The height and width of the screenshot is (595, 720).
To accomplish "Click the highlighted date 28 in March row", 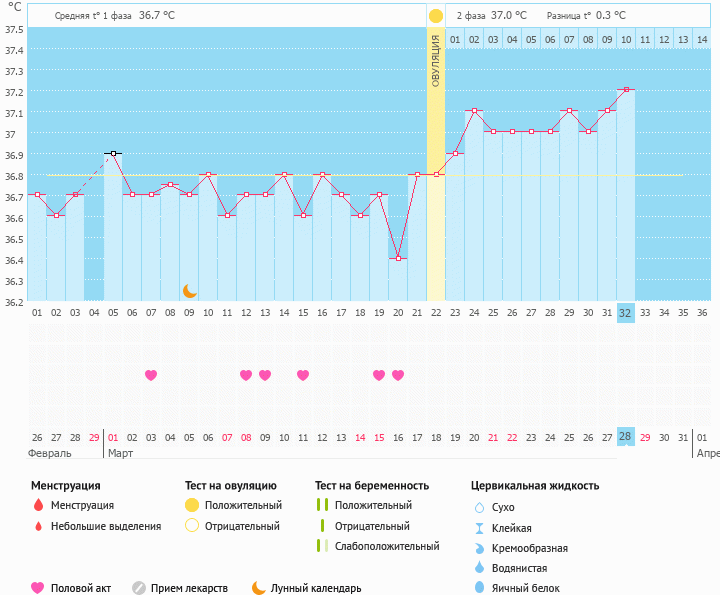I will [x=626, y=437].
